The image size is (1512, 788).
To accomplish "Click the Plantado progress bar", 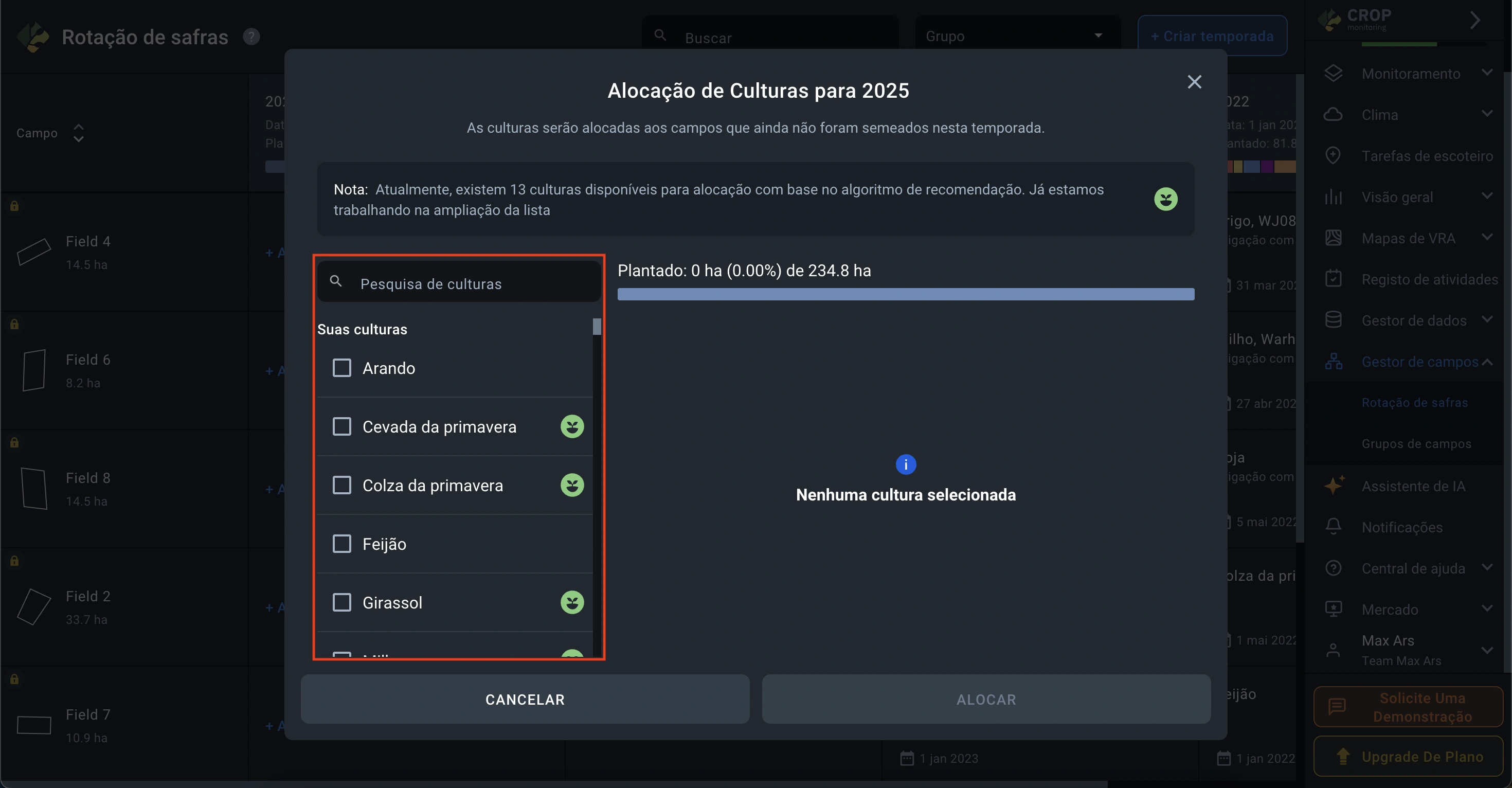I will click(905, 294).
